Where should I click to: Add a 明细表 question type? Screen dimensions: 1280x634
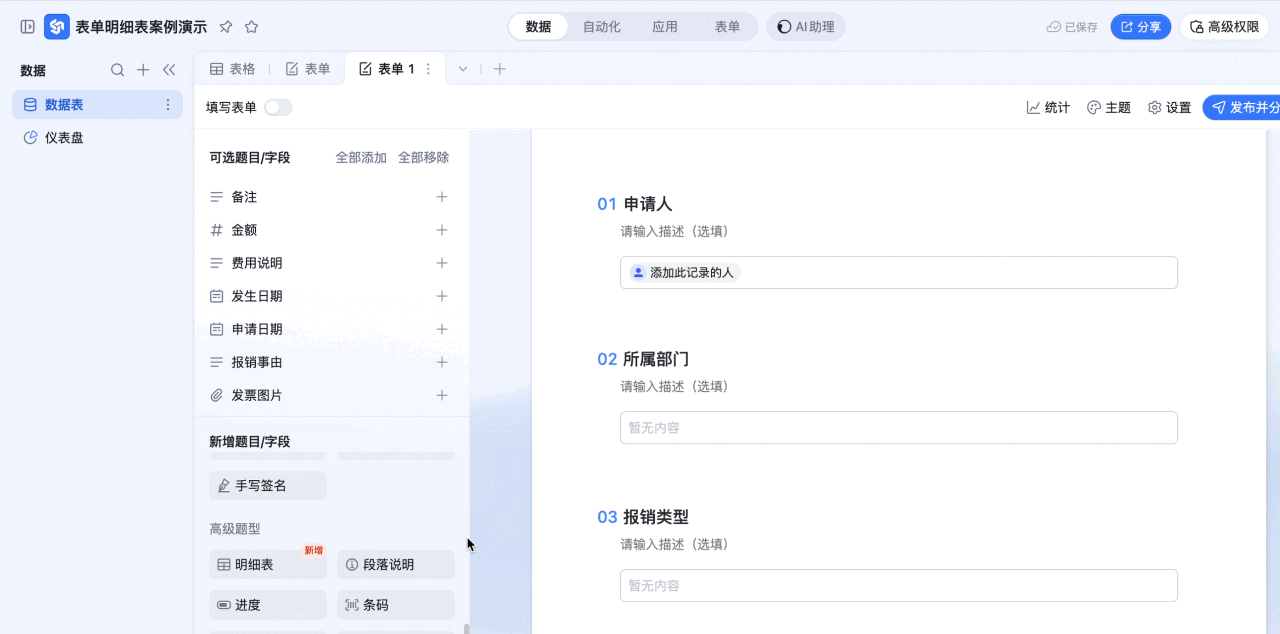coord(268,564)
